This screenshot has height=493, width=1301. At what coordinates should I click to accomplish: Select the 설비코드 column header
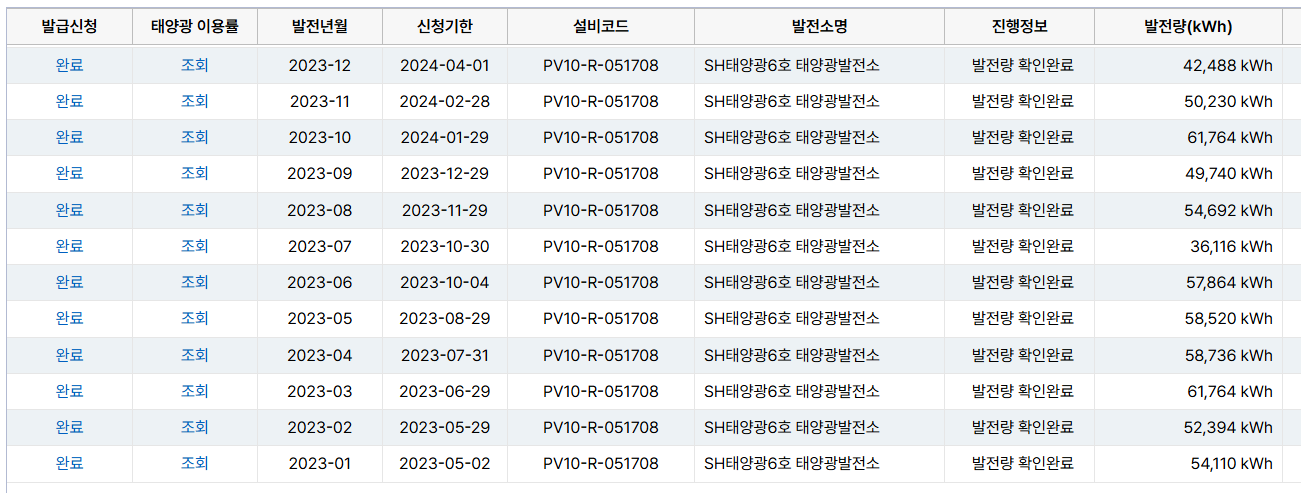click(x=600, y=27)
